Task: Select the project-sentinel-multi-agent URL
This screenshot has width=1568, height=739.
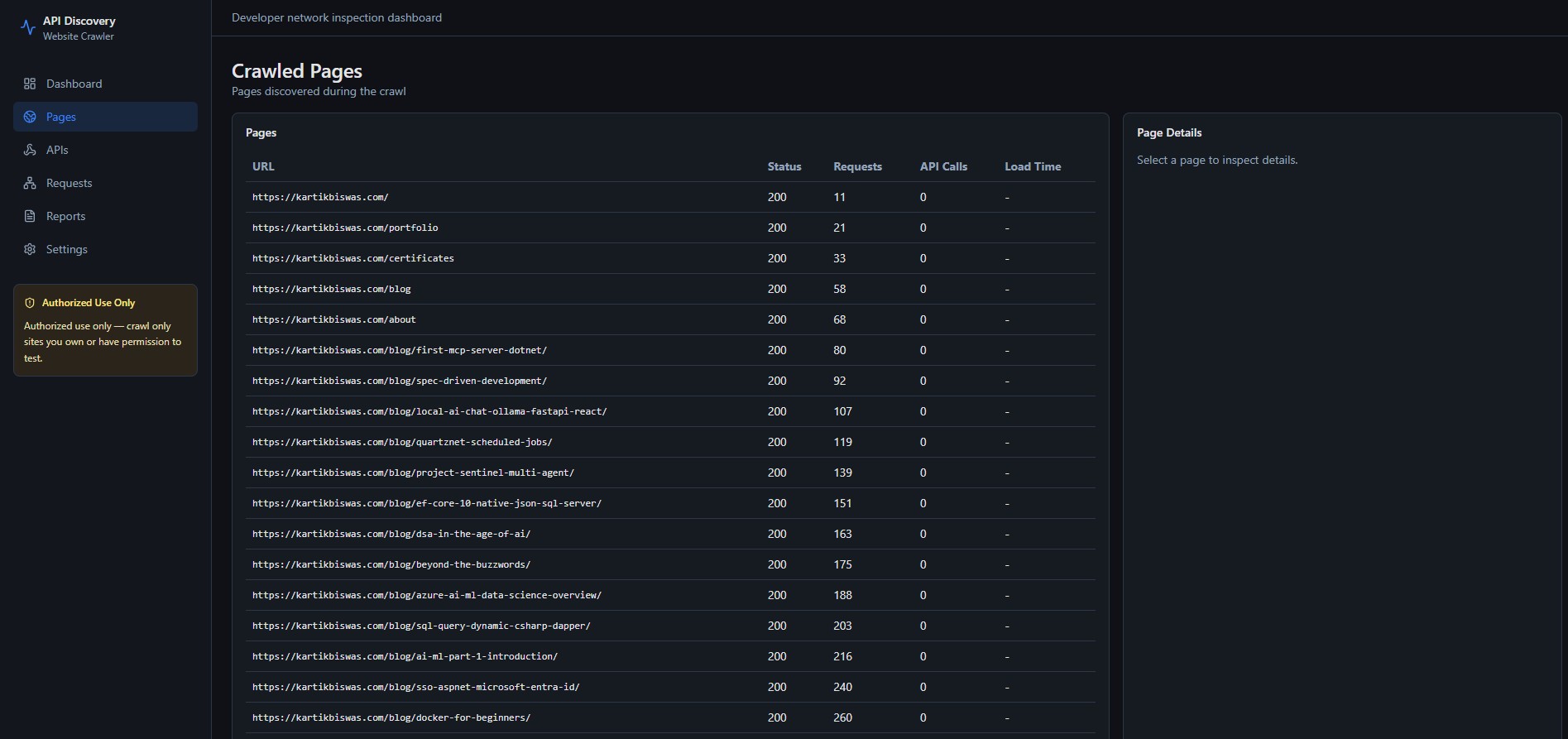Action: click(413, 473)
